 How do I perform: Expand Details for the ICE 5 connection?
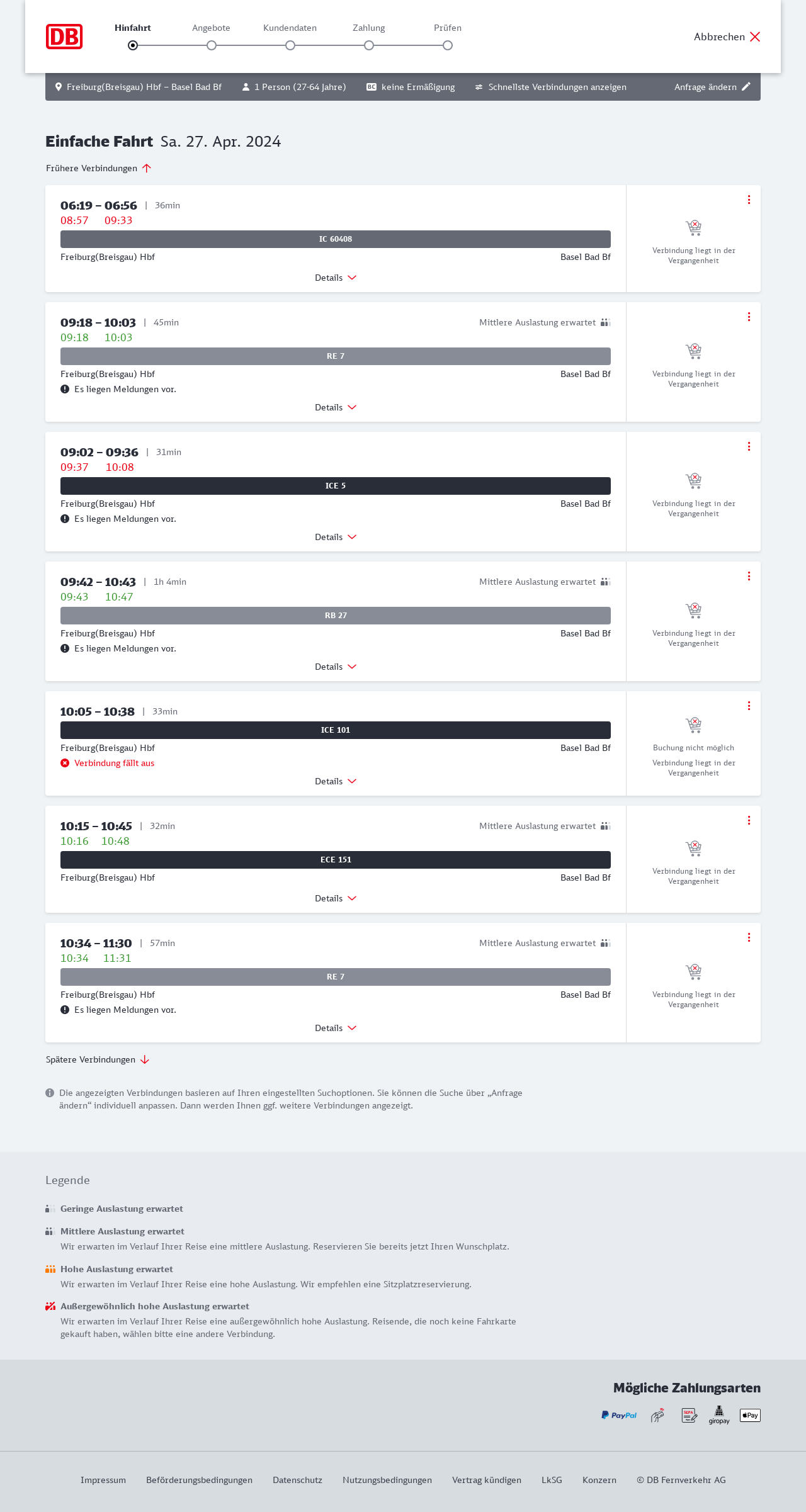click(336, 537)
